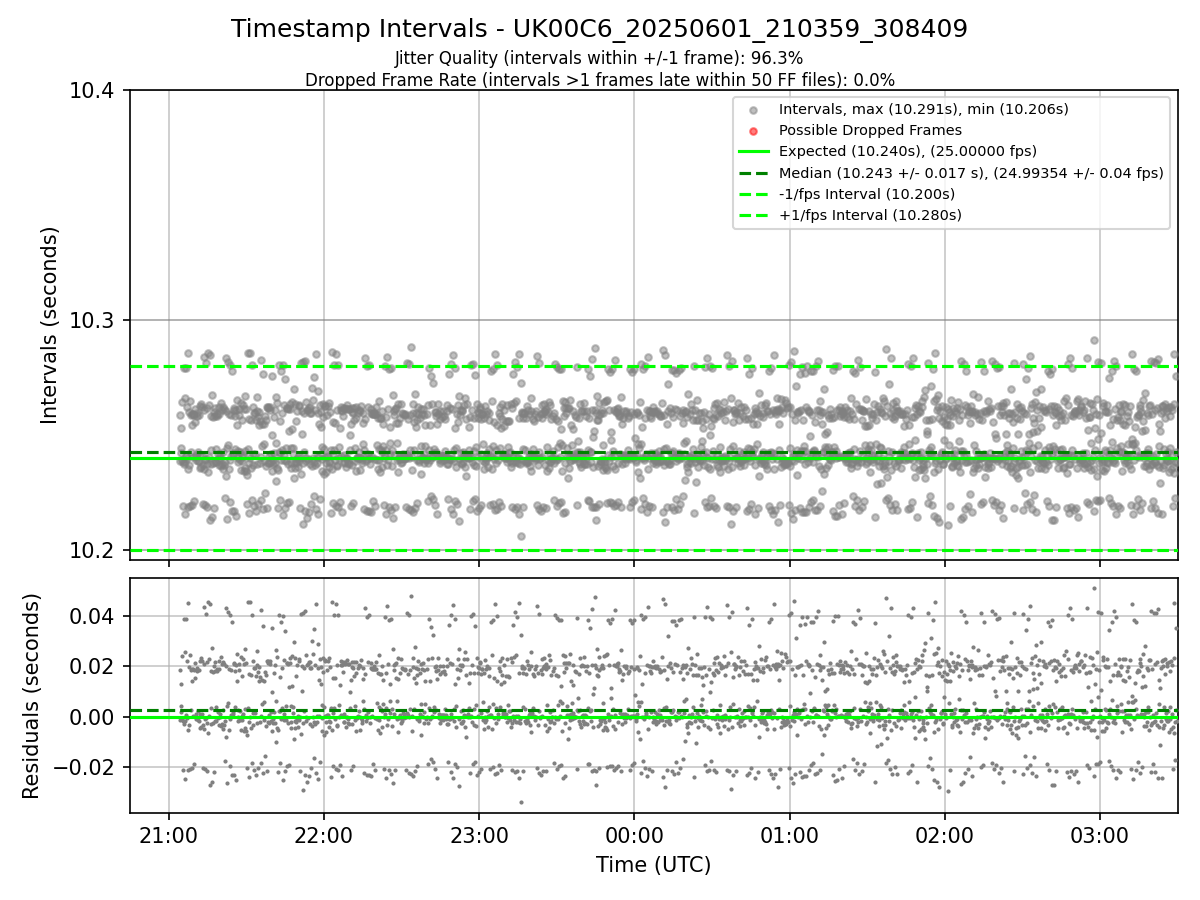Select the 01:00 time tick label
The image size is (1200, 900).
pyautogui.click(x=790, y=834)
